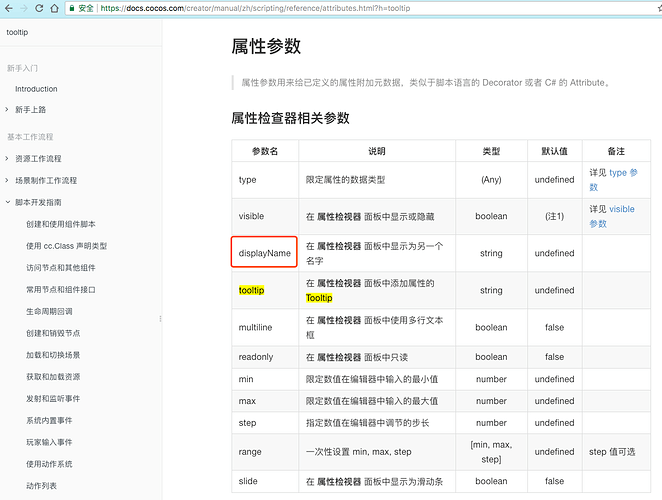The image size is (662, 500).
Task: Follow the visible 参数 link in table
Action: [621, 209]
